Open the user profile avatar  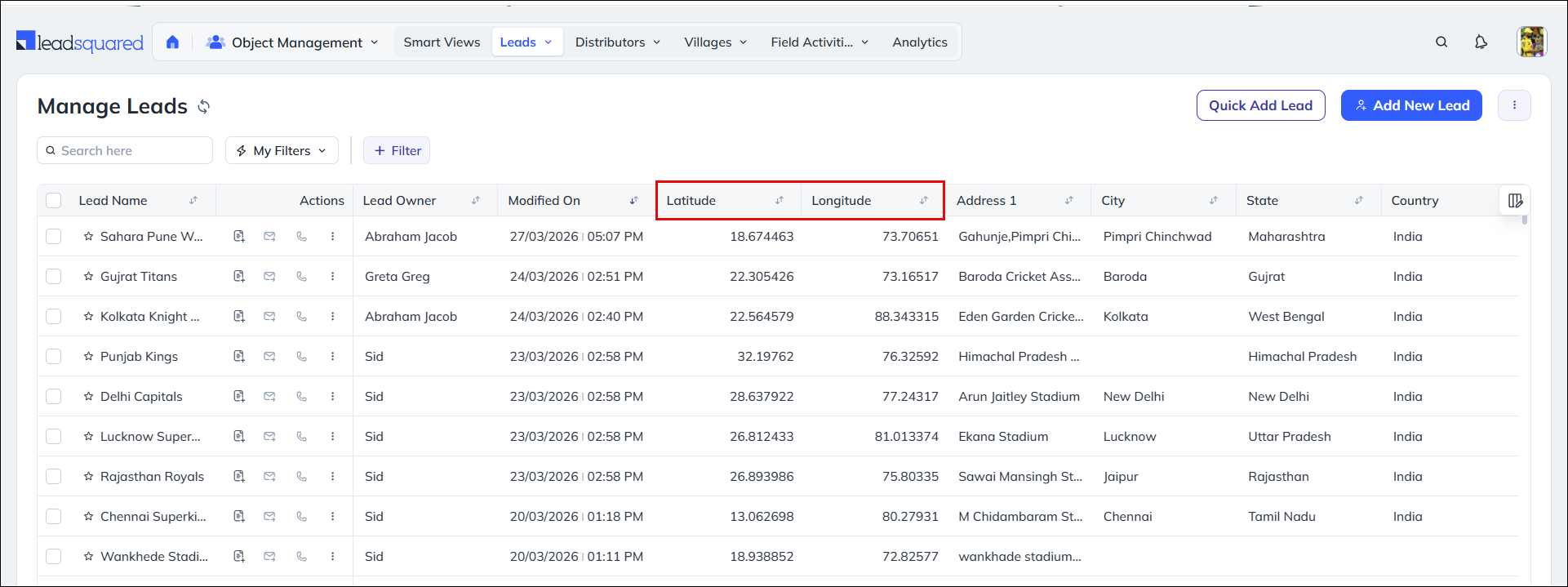(x=1531, y=42)
